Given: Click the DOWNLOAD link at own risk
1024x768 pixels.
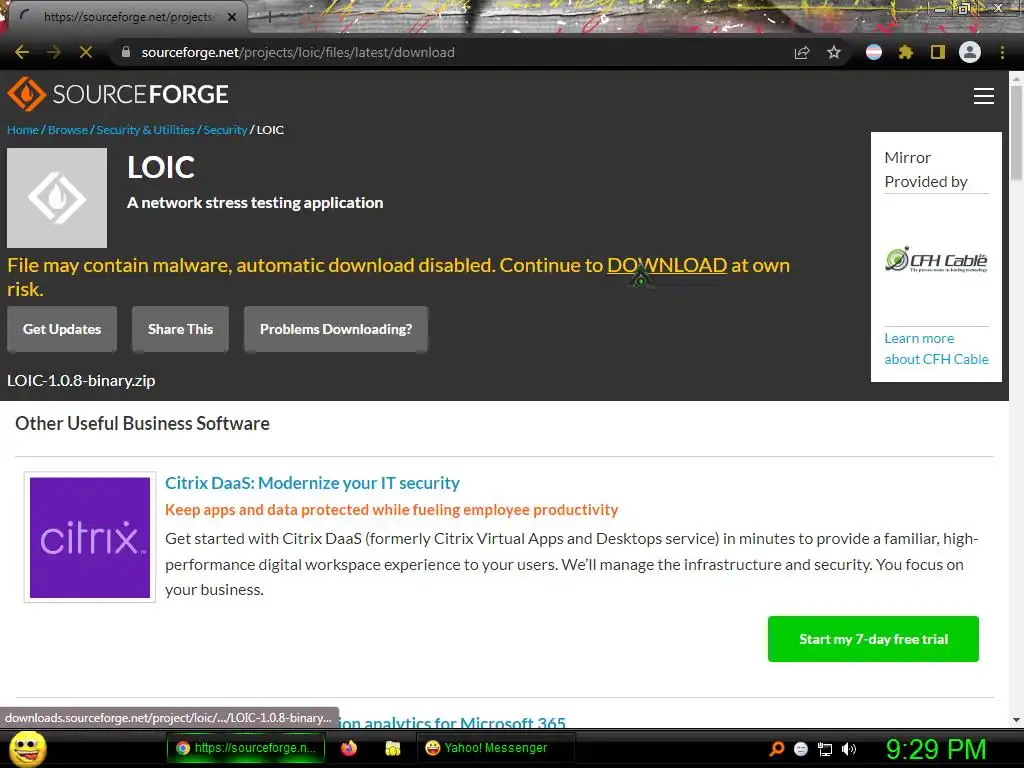Looking at the screenshot, I should tap(667, 265).
